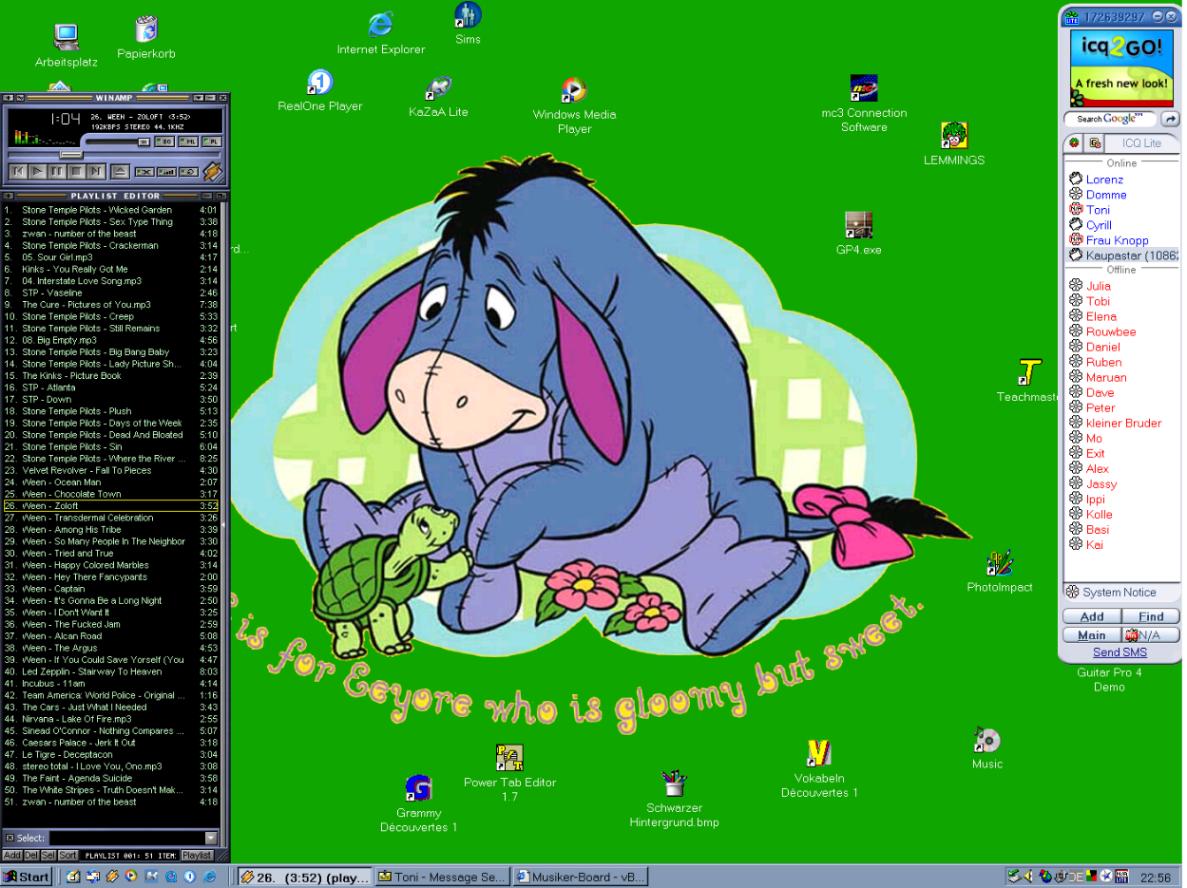
Task: Click the icq2GO banner ad
Action: point(1120,67)
